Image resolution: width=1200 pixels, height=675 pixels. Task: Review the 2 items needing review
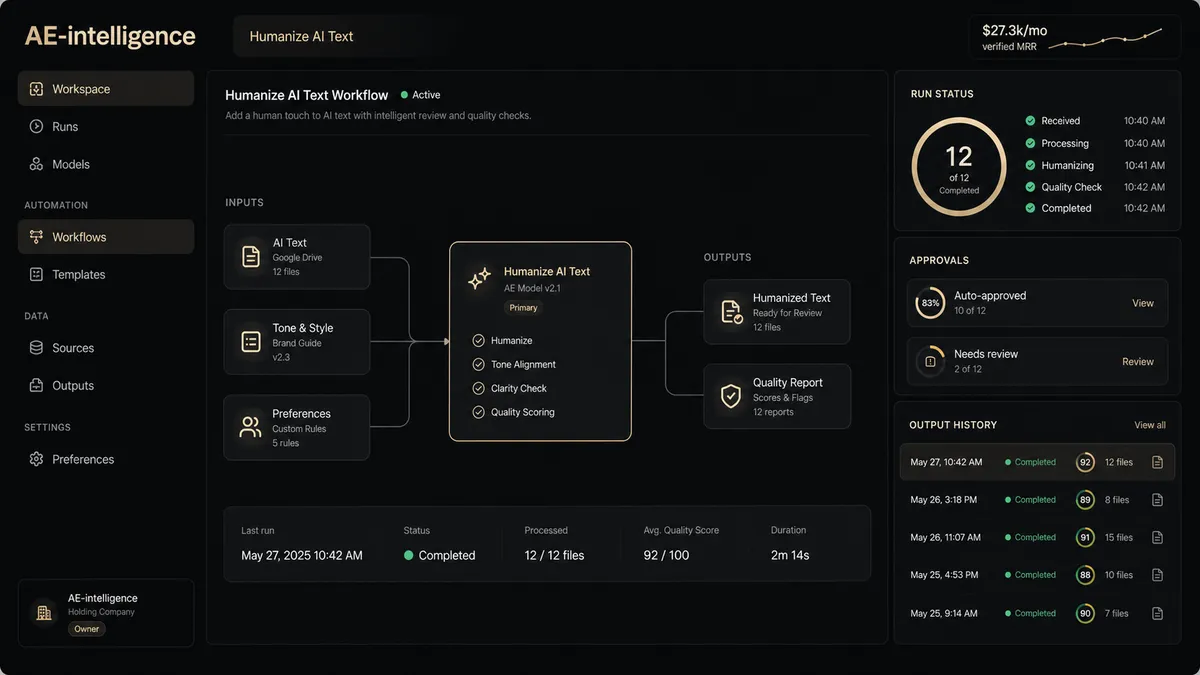1138,362
